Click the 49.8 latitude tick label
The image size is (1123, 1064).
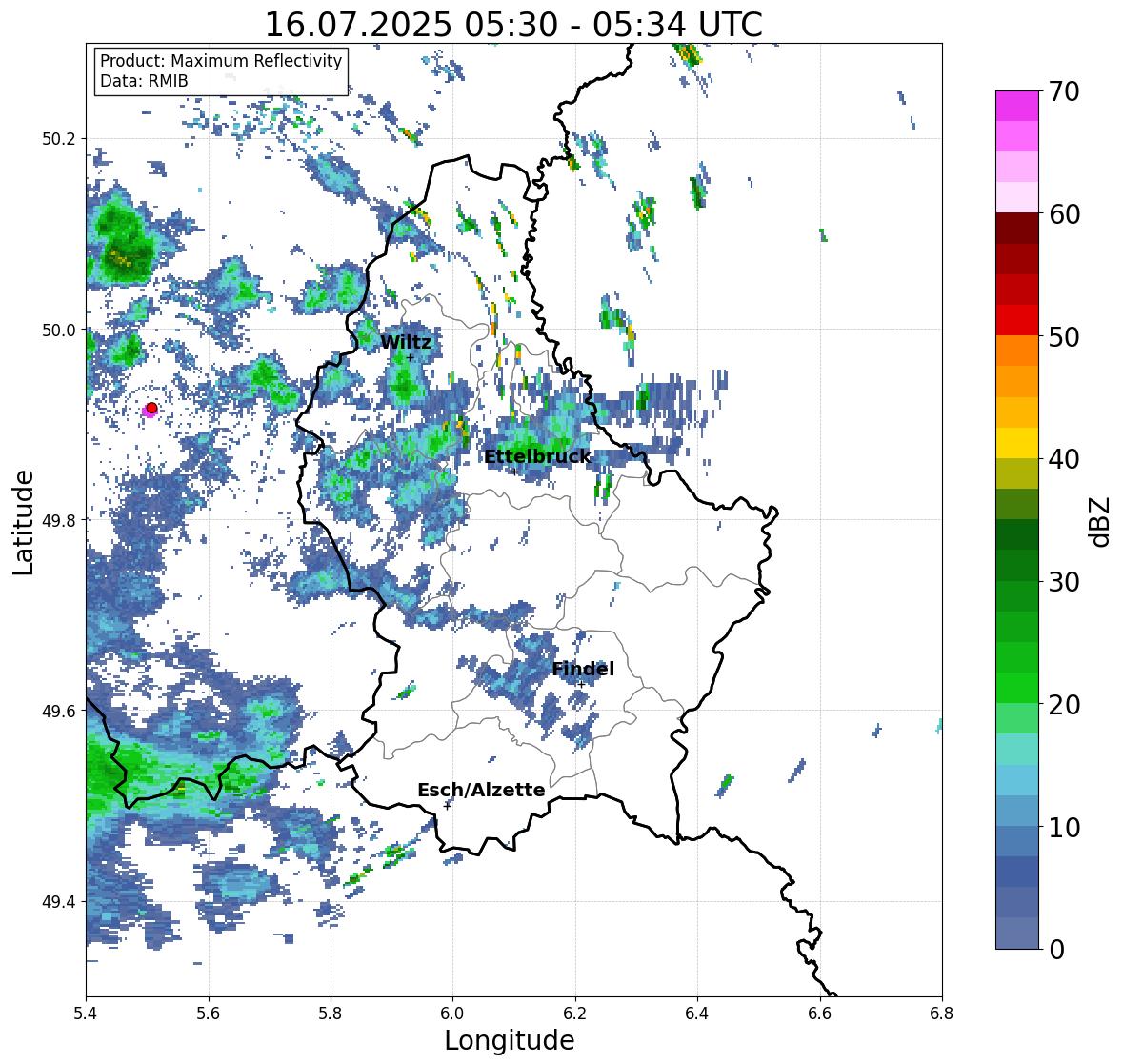click(x=59, y=520)
